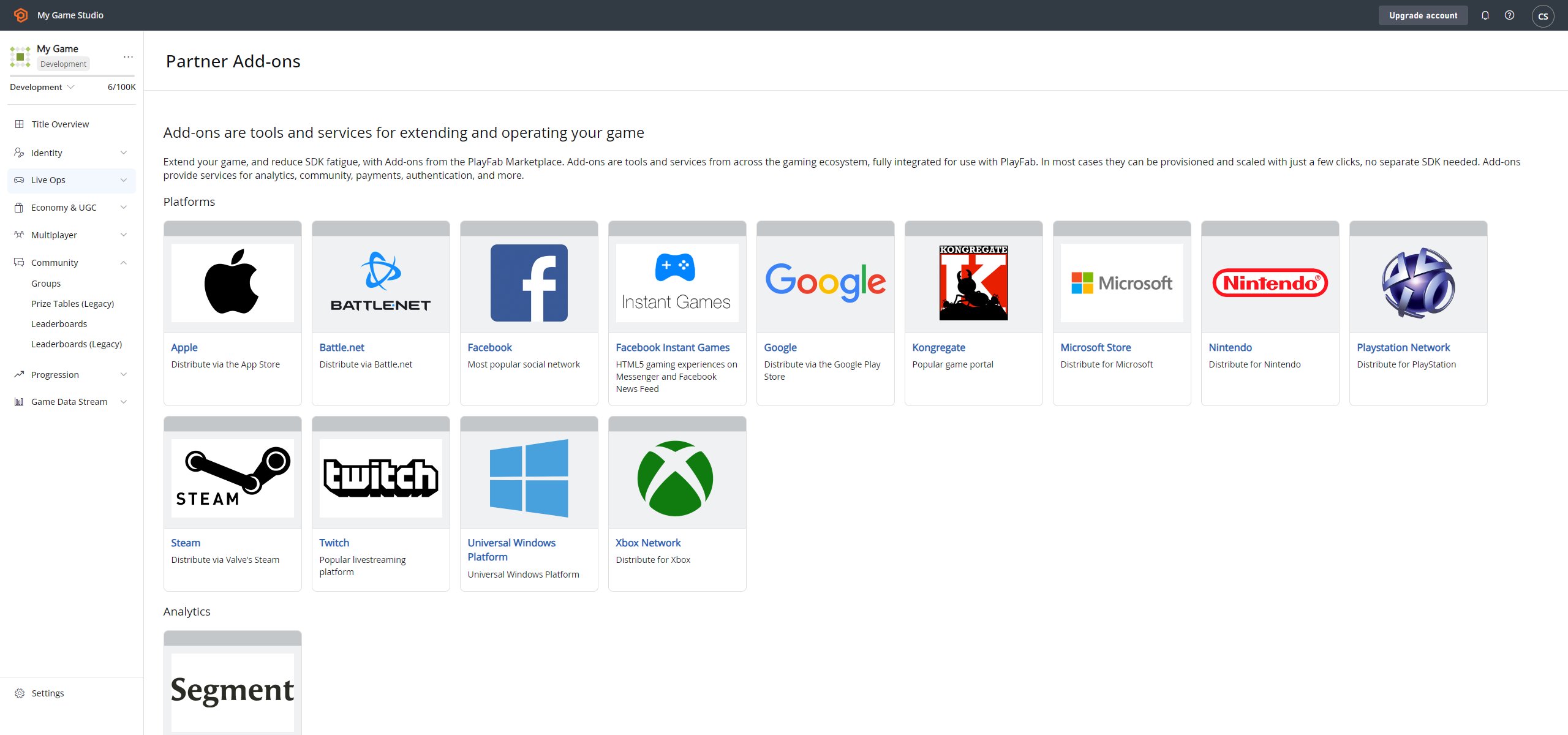This screenshot has height=735, width=1568.
Task: Click the Kongregate logo thumbnail
Action: pyautogui.click(x=974, y=283)
